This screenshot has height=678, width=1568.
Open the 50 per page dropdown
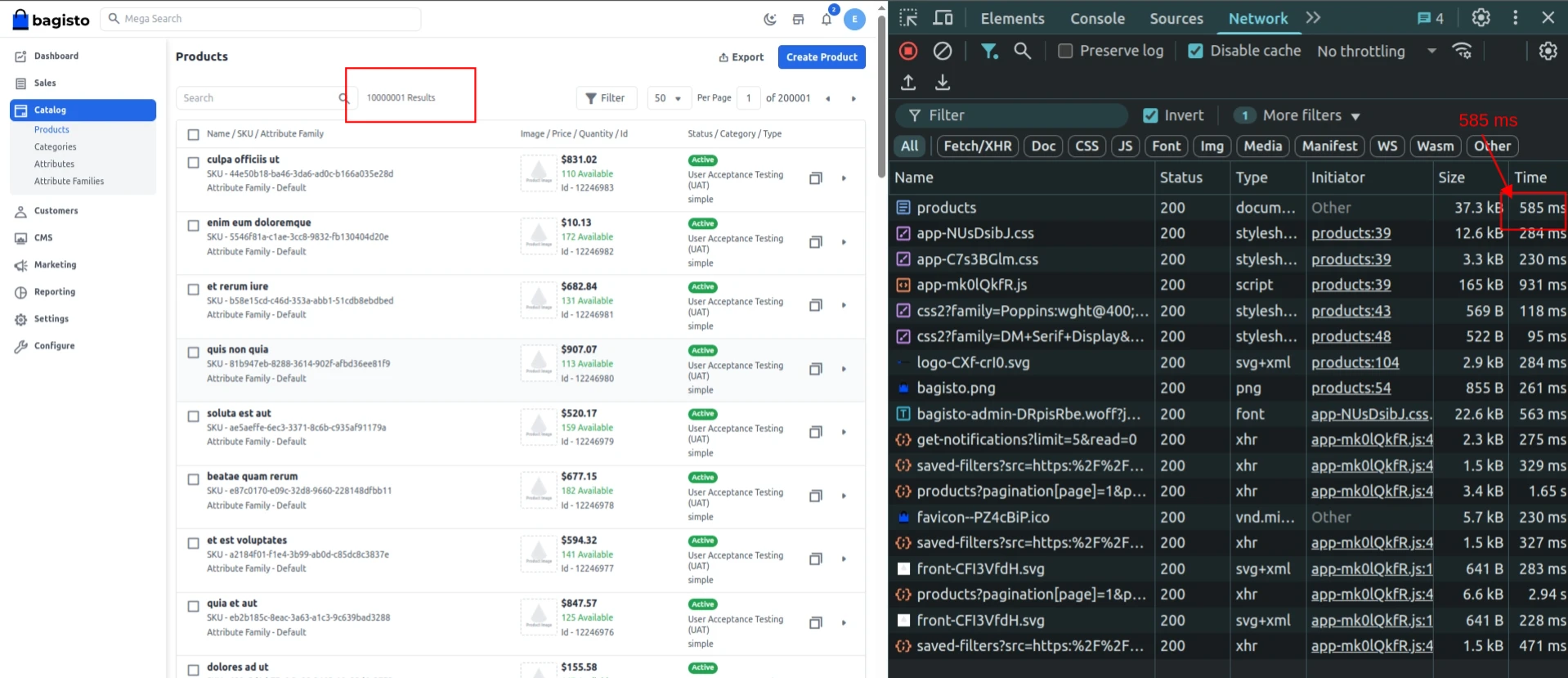[x=669, y=98]
